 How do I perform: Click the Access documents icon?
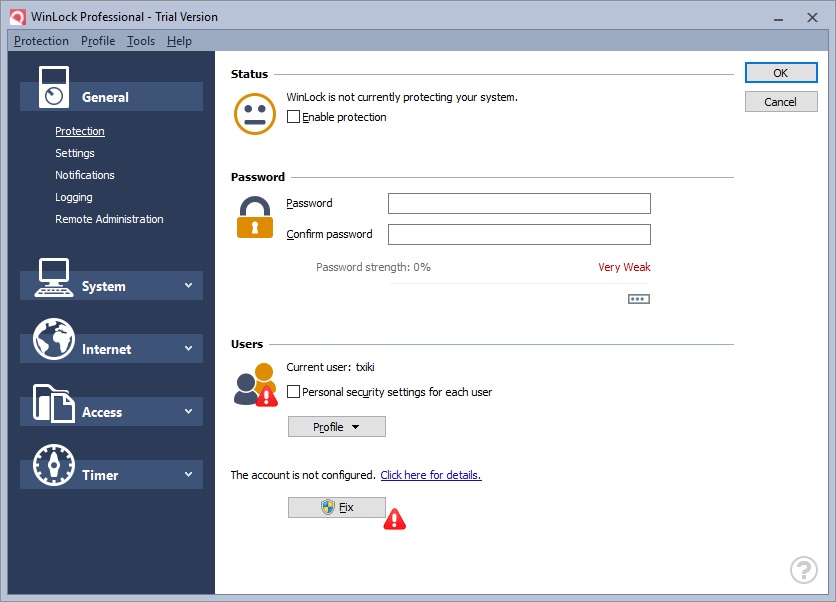coord(53,403)
